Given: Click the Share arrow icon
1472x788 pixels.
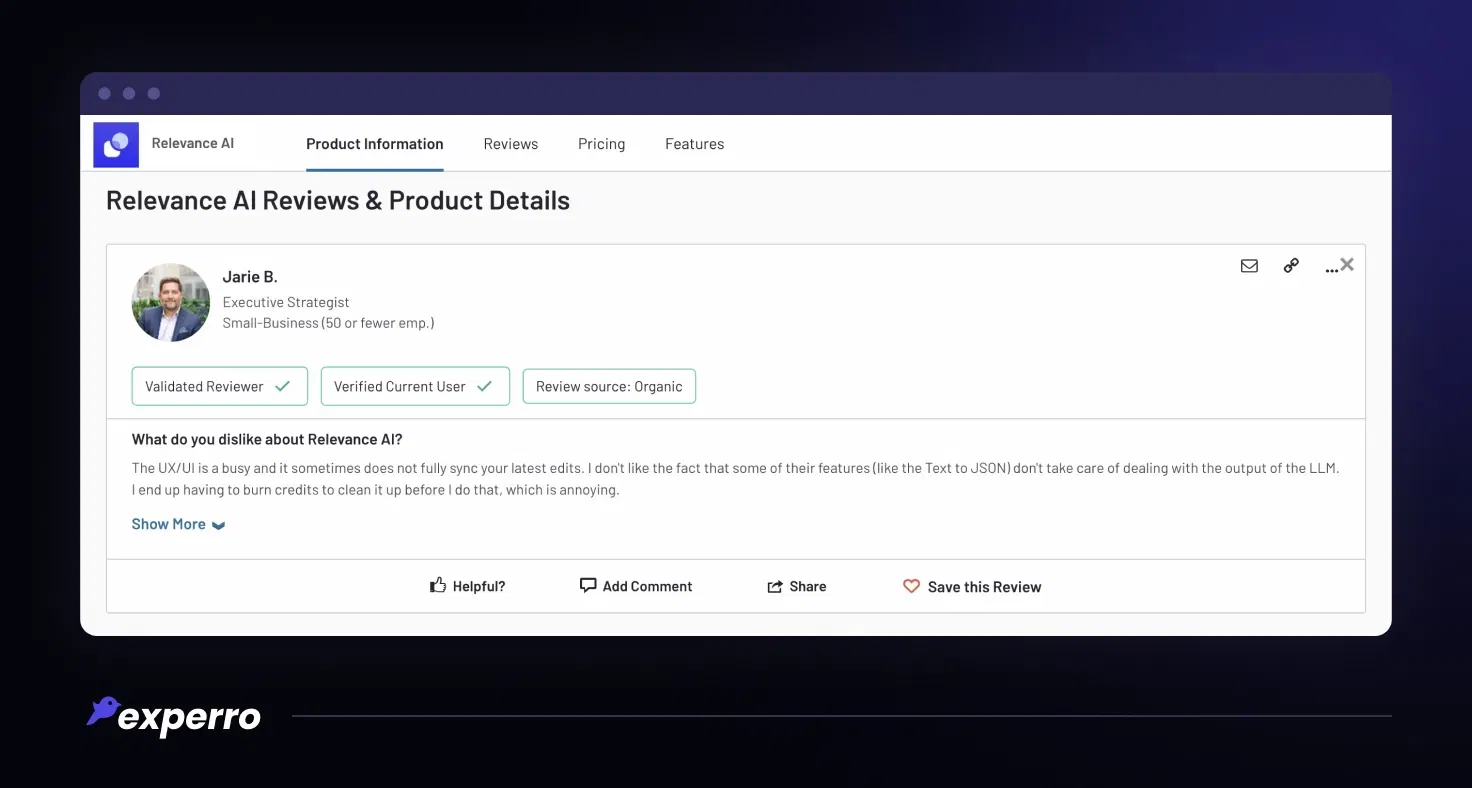Looking at the screenshot, I should [775, 587].
